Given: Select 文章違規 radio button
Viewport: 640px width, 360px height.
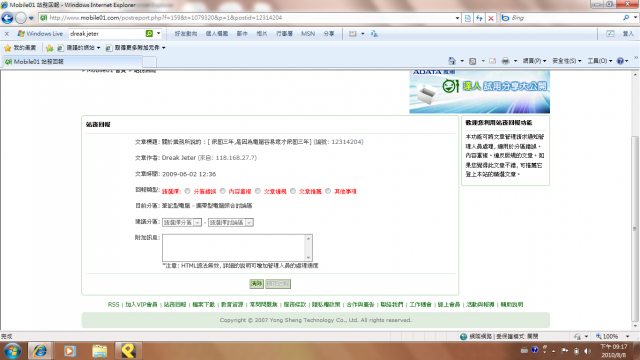Looking at the screenshot, I should (x=258, y=191).
